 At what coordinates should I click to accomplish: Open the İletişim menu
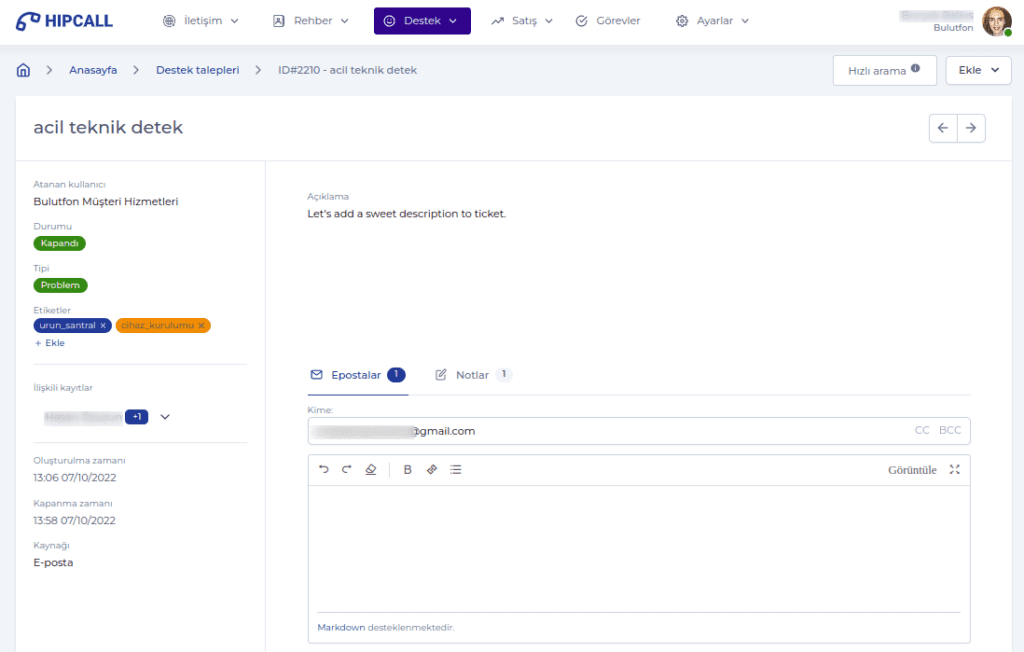coord(200,21)
